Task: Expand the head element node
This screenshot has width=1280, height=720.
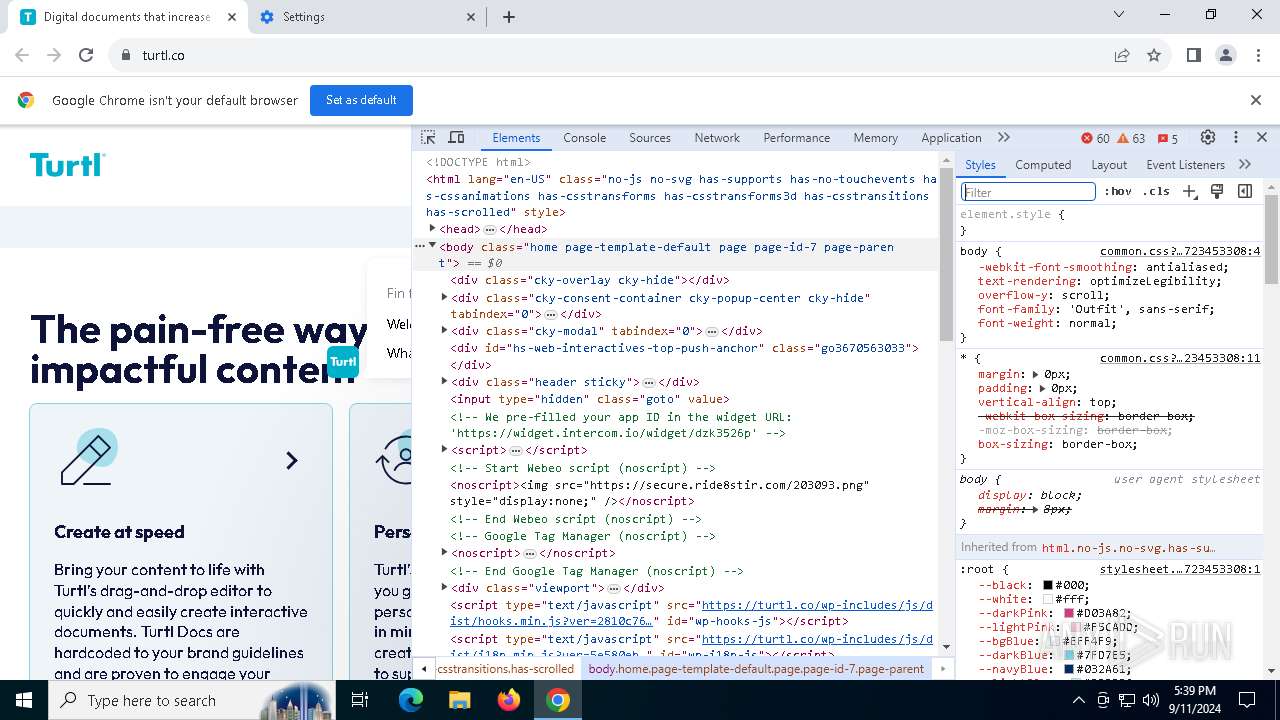Action: pos(433,229)
